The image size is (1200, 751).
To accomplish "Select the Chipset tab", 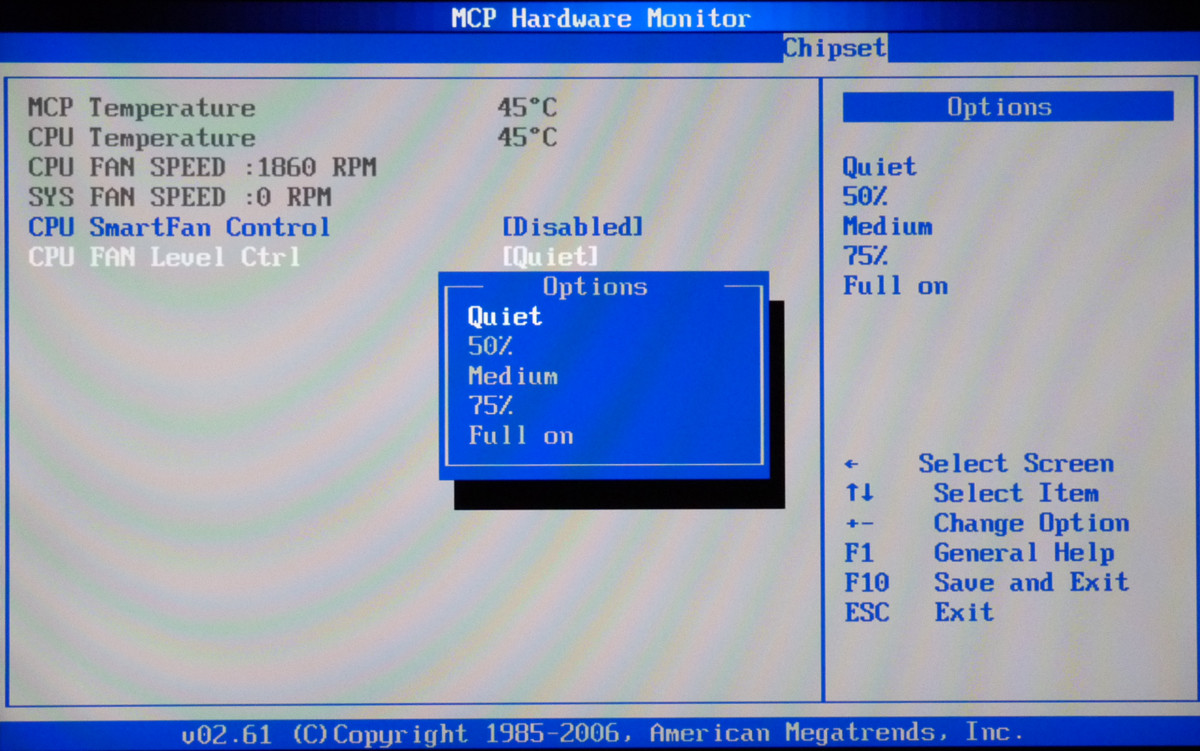I will coord(834,48).
